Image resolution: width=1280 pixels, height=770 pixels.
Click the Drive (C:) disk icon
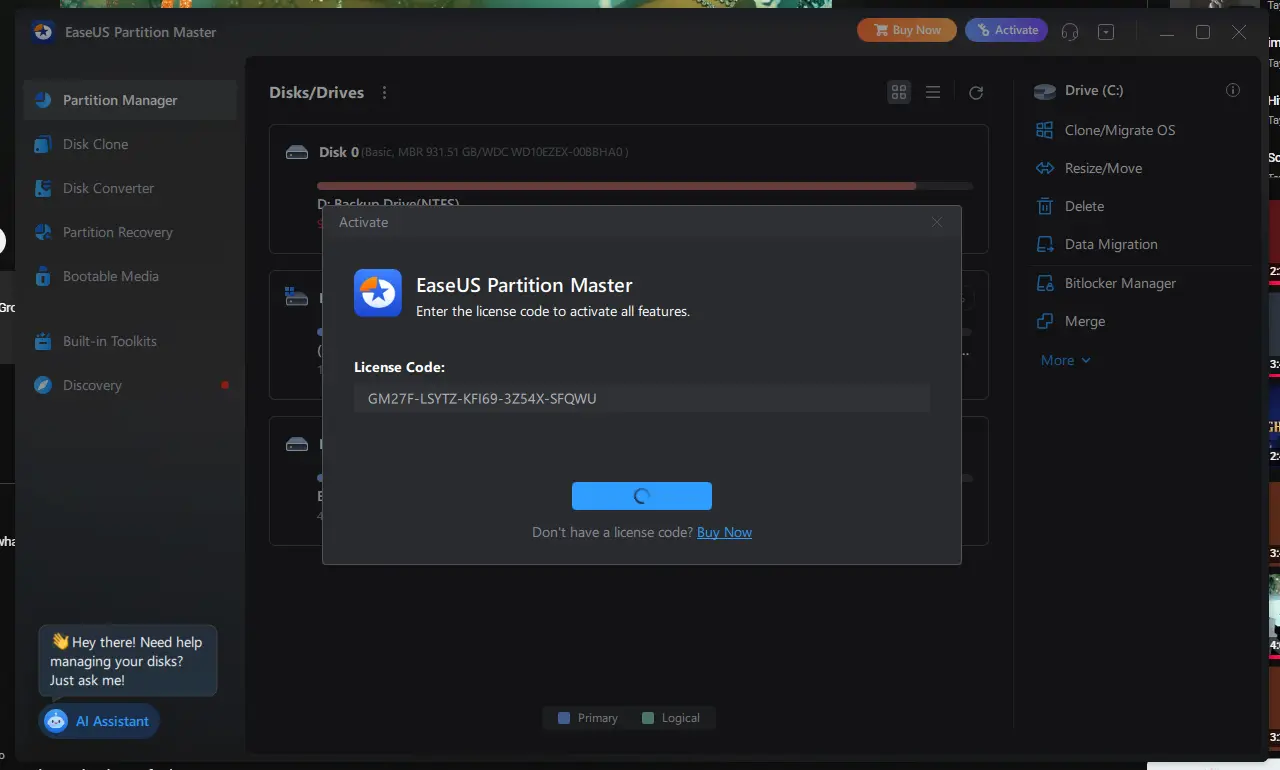coord(1045,91)
